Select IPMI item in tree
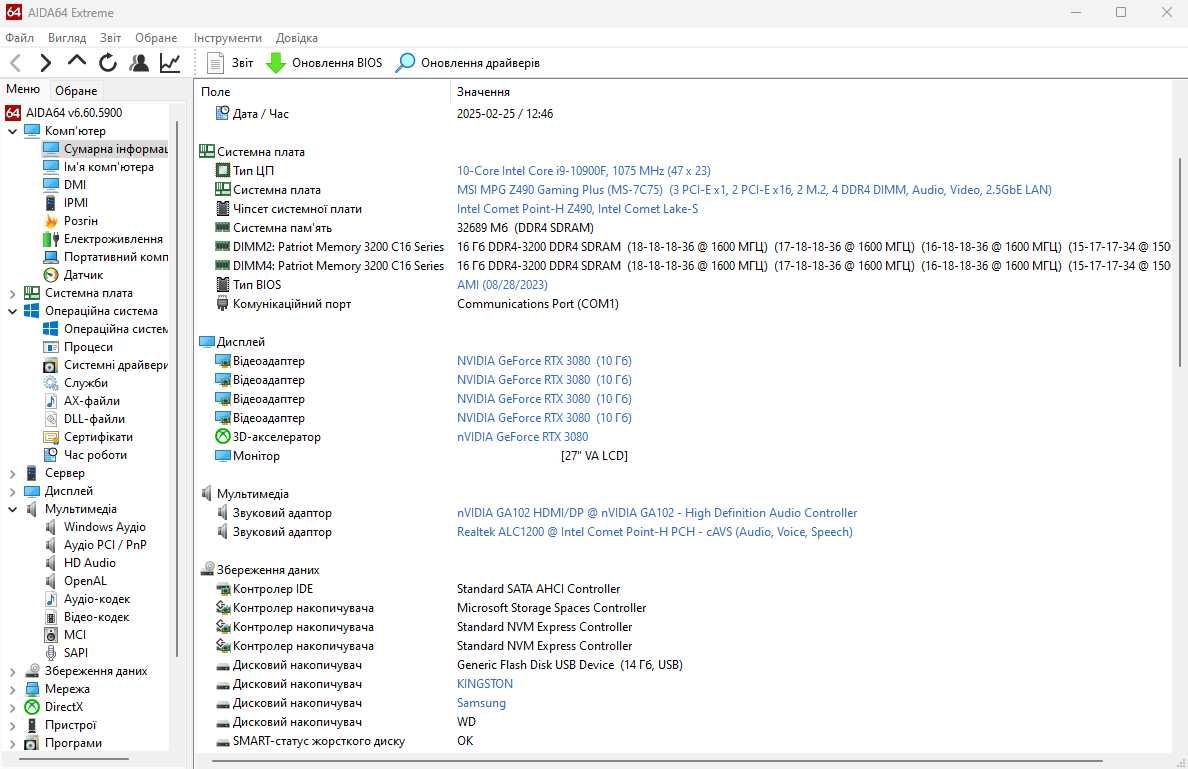The width and height of the screenshot is (1188, 769). click(76, 203)
